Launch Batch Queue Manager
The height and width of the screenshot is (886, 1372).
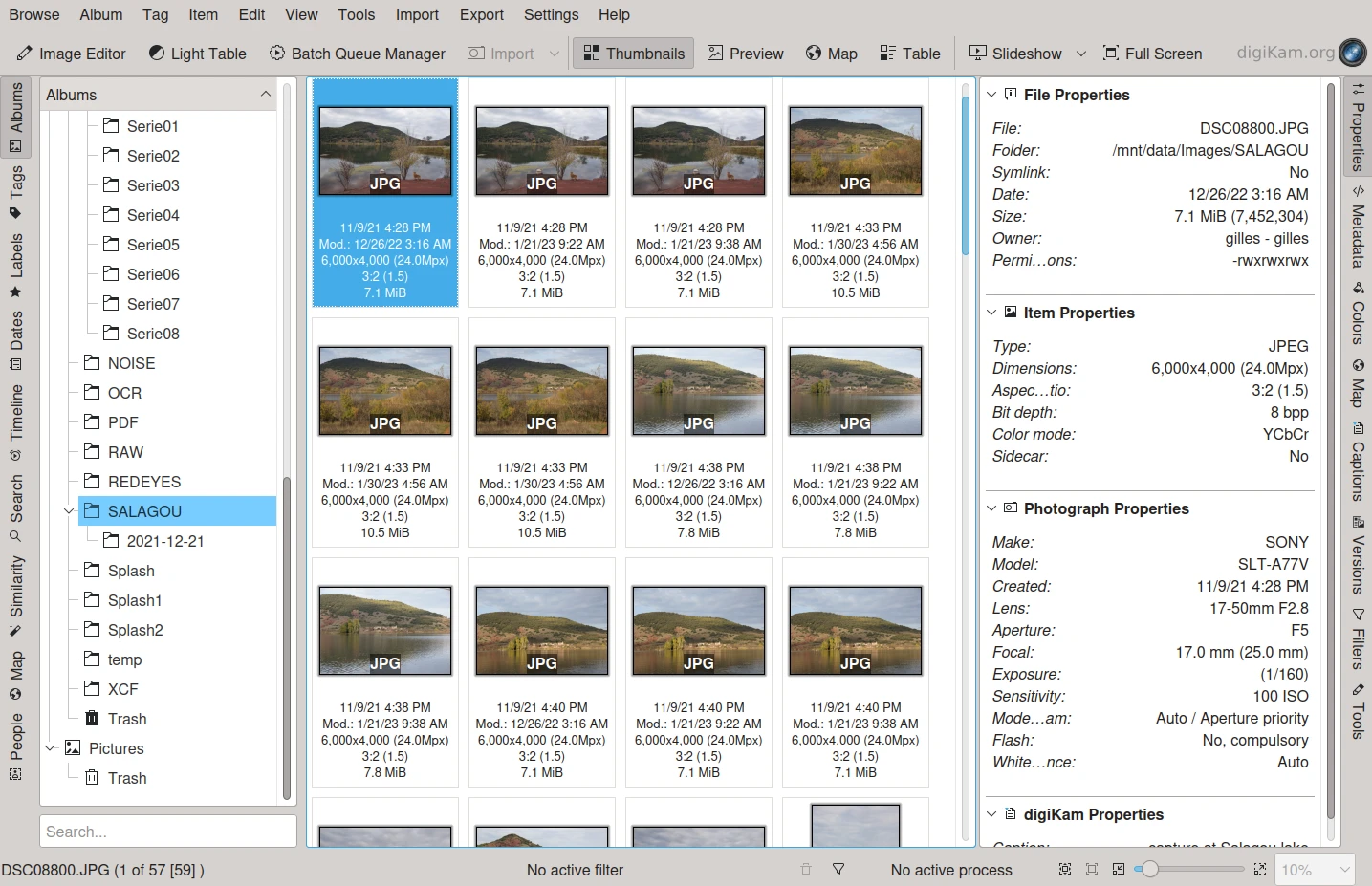(357, 54)
